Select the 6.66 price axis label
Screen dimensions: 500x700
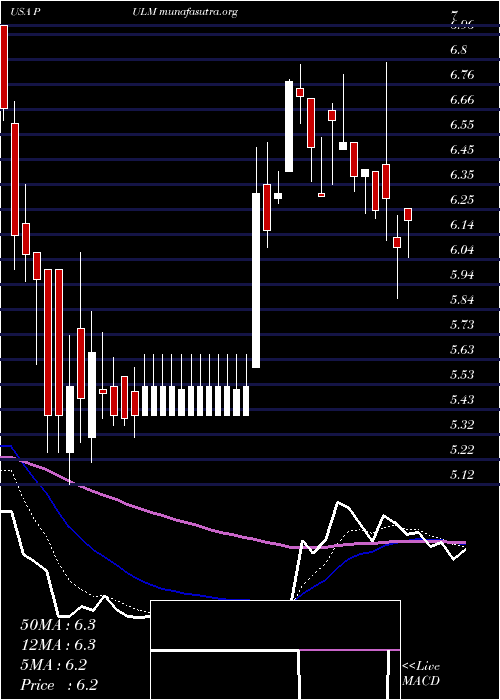462,100
